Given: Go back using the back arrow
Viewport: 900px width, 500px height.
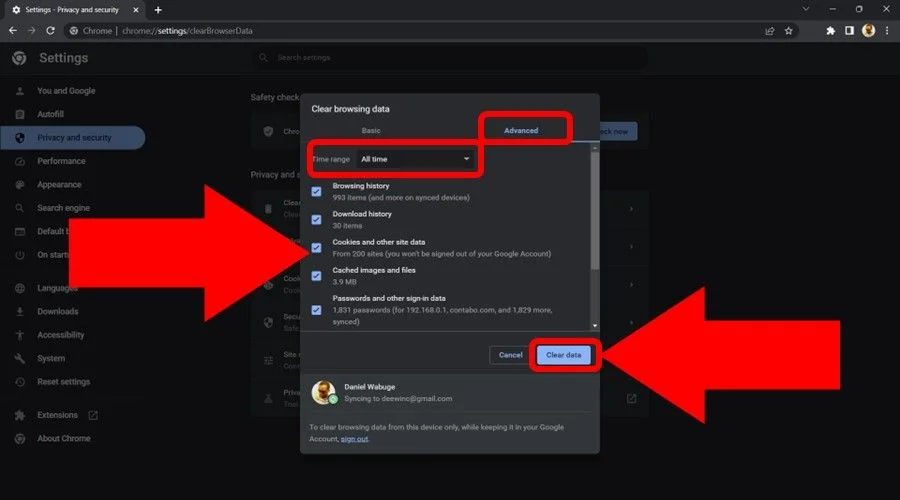Looking at the screenshot, I should 12,30.
